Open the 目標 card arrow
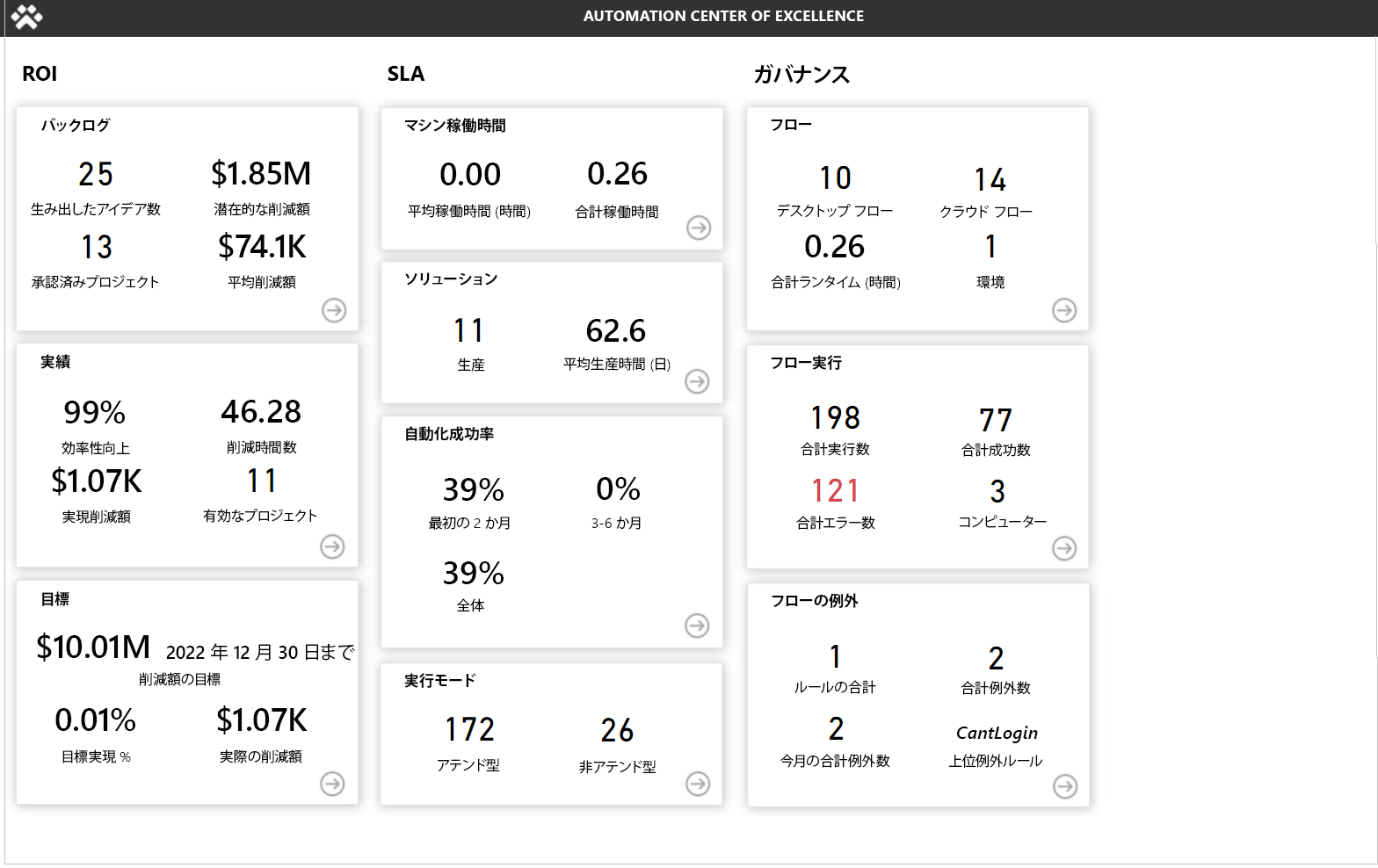Image resolution: width=1378 pixels, height=868 pixels. tap(332, 784)
